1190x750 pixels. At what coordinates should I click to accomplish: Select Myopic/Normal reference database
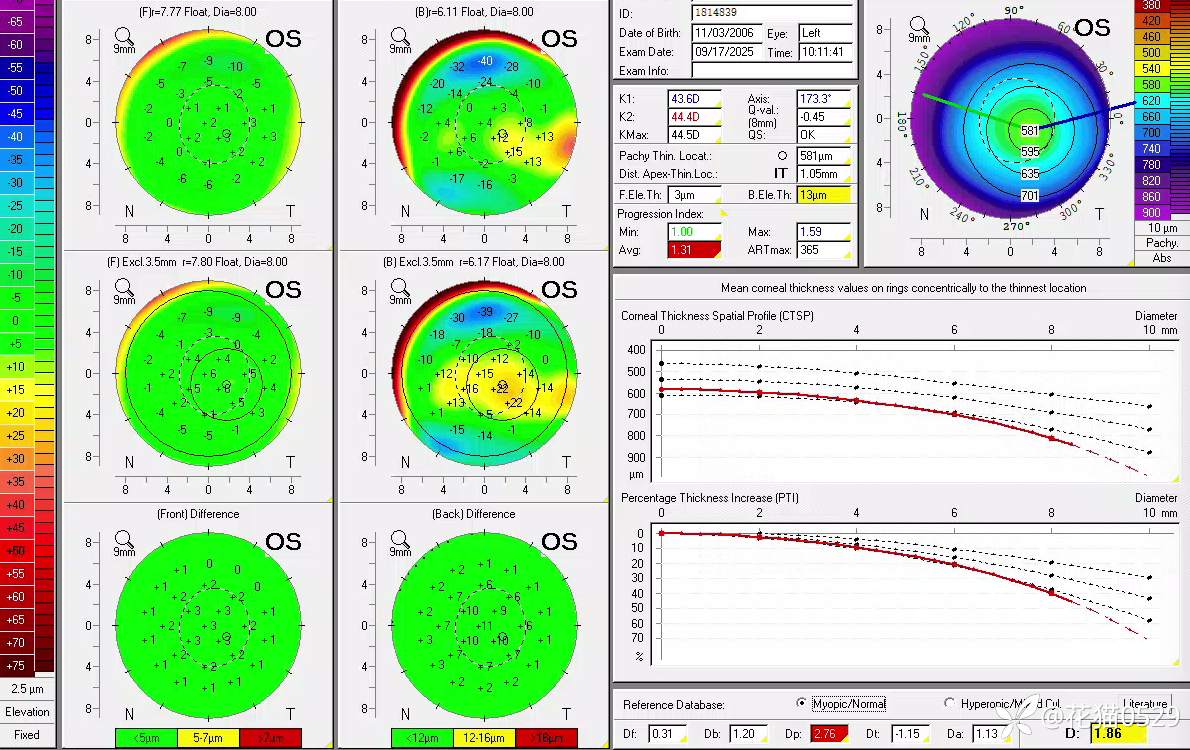point(801,704)
